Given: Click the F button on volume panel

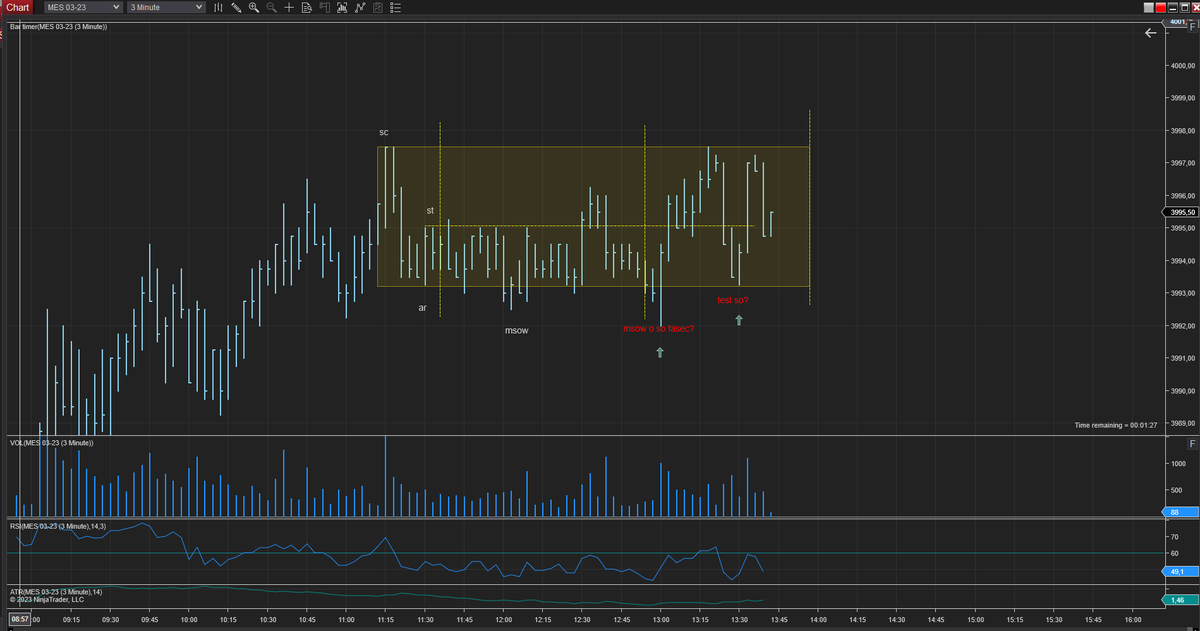Looking at the screenshot, I should [1192, 443].
